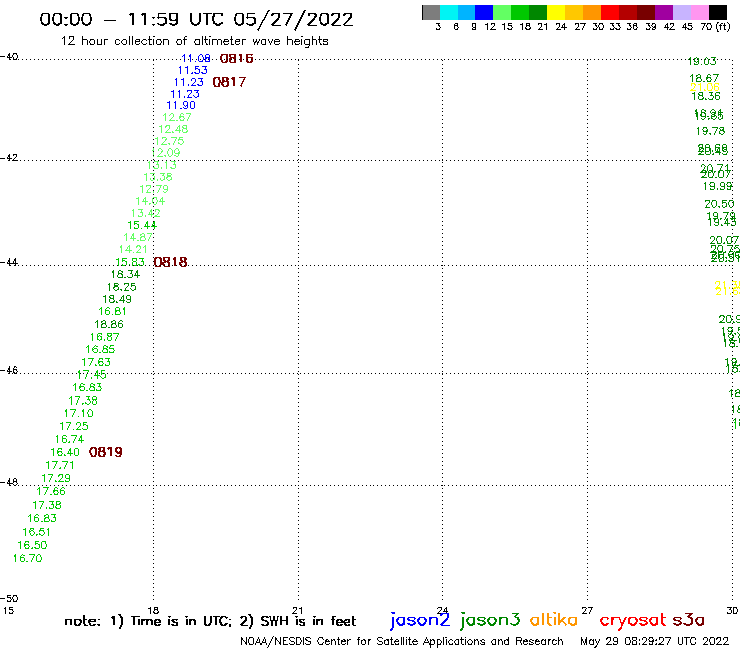The image size is (740, 650).
Task: Click the 16.51 wave height value
Action: [36, 532]
